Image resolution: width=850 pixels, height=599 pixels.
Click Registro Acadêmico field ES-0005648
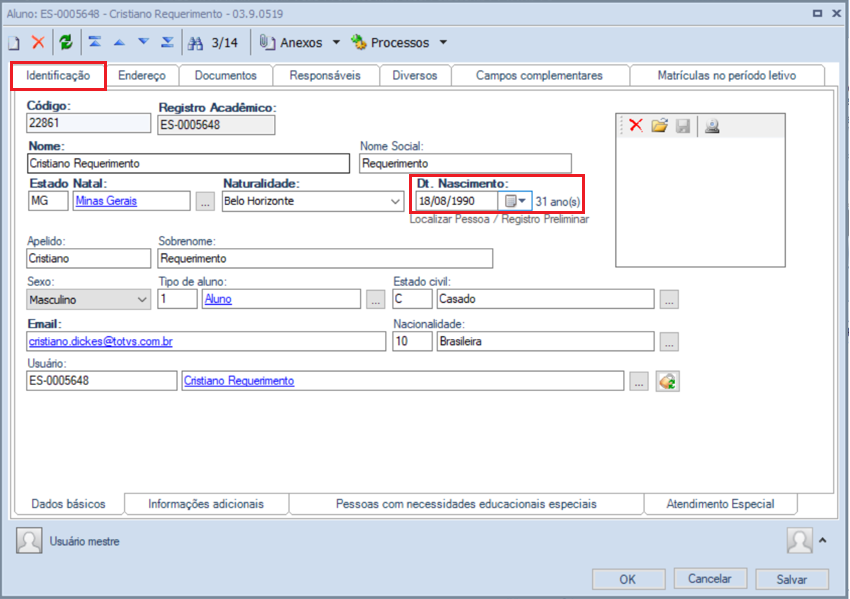(216, 125)
